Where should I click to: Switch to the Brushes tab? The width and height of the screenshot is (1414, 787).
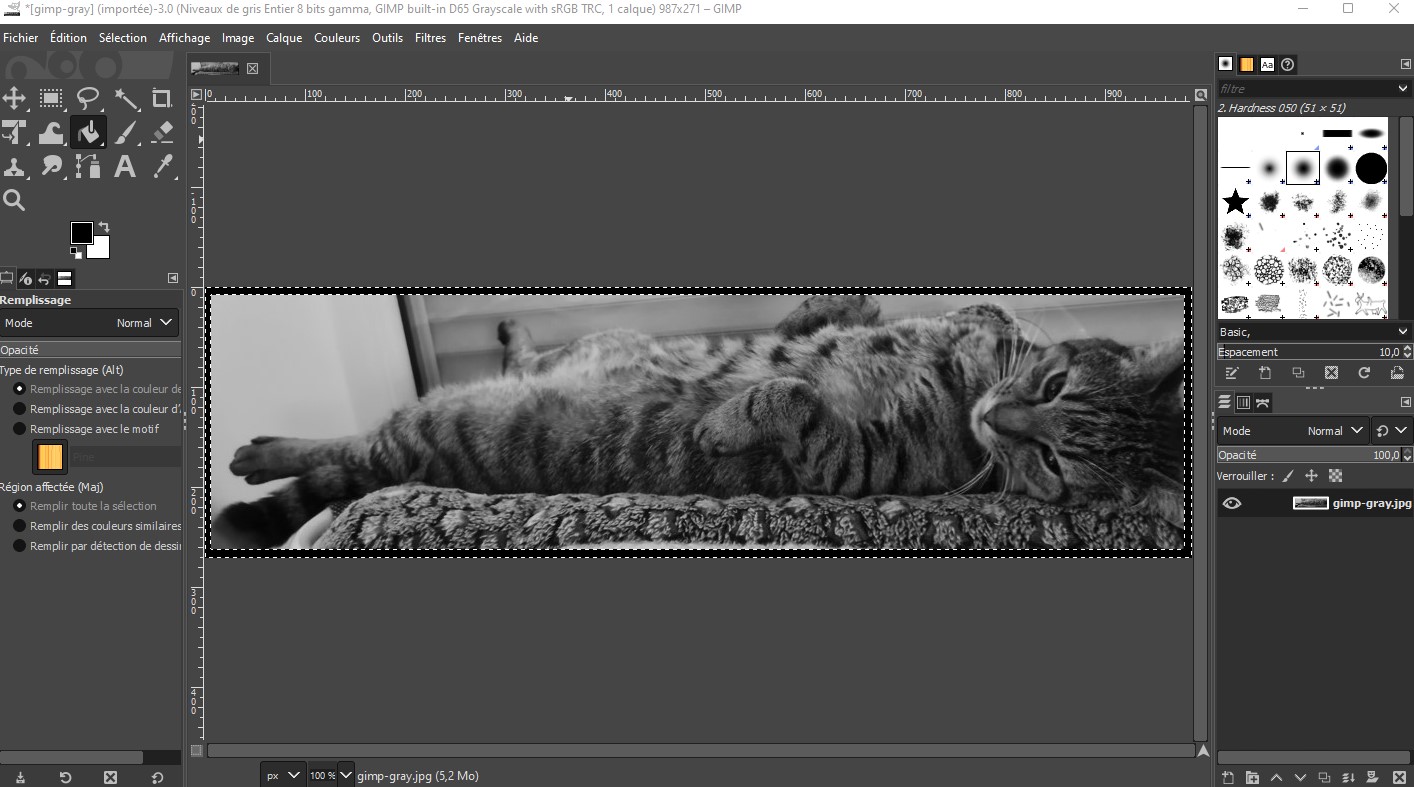pos(1226,64)
